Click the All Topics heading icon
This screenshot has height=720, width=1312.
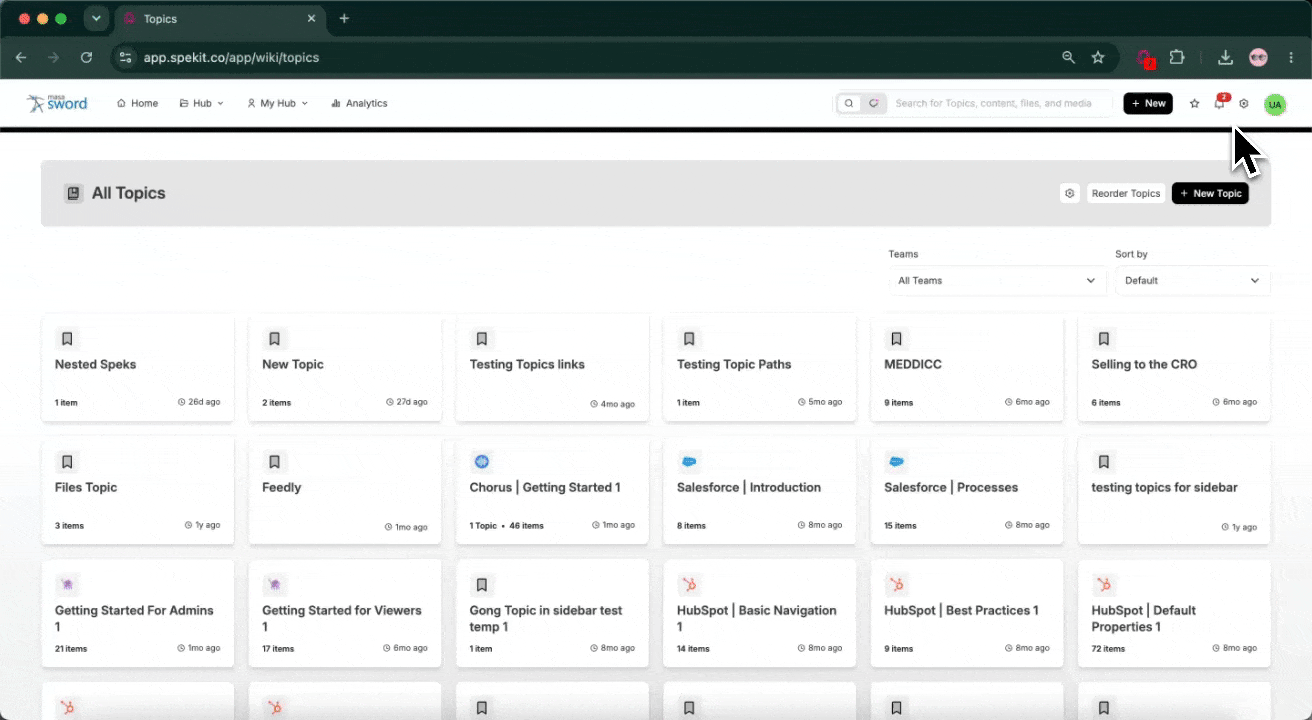(73, 193)
